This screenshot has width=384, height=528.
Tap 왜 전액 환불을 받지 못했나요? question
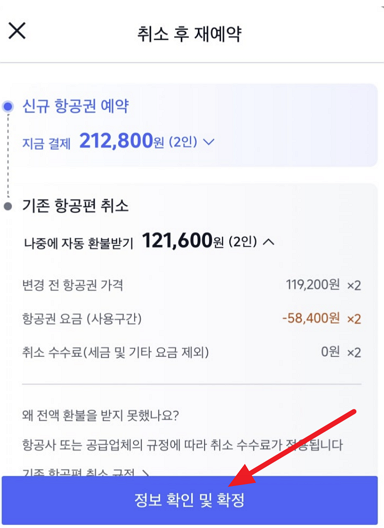[100, 416]
